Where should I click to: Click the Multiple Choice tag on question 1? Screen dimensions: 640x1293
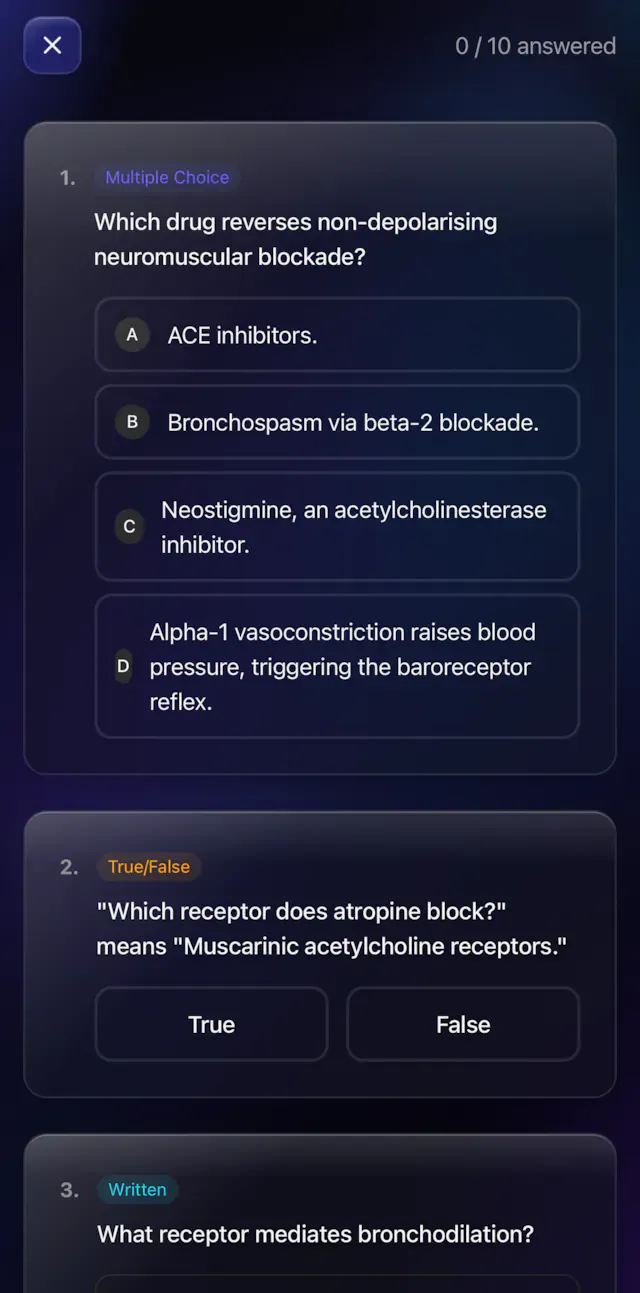pos(167,177)
